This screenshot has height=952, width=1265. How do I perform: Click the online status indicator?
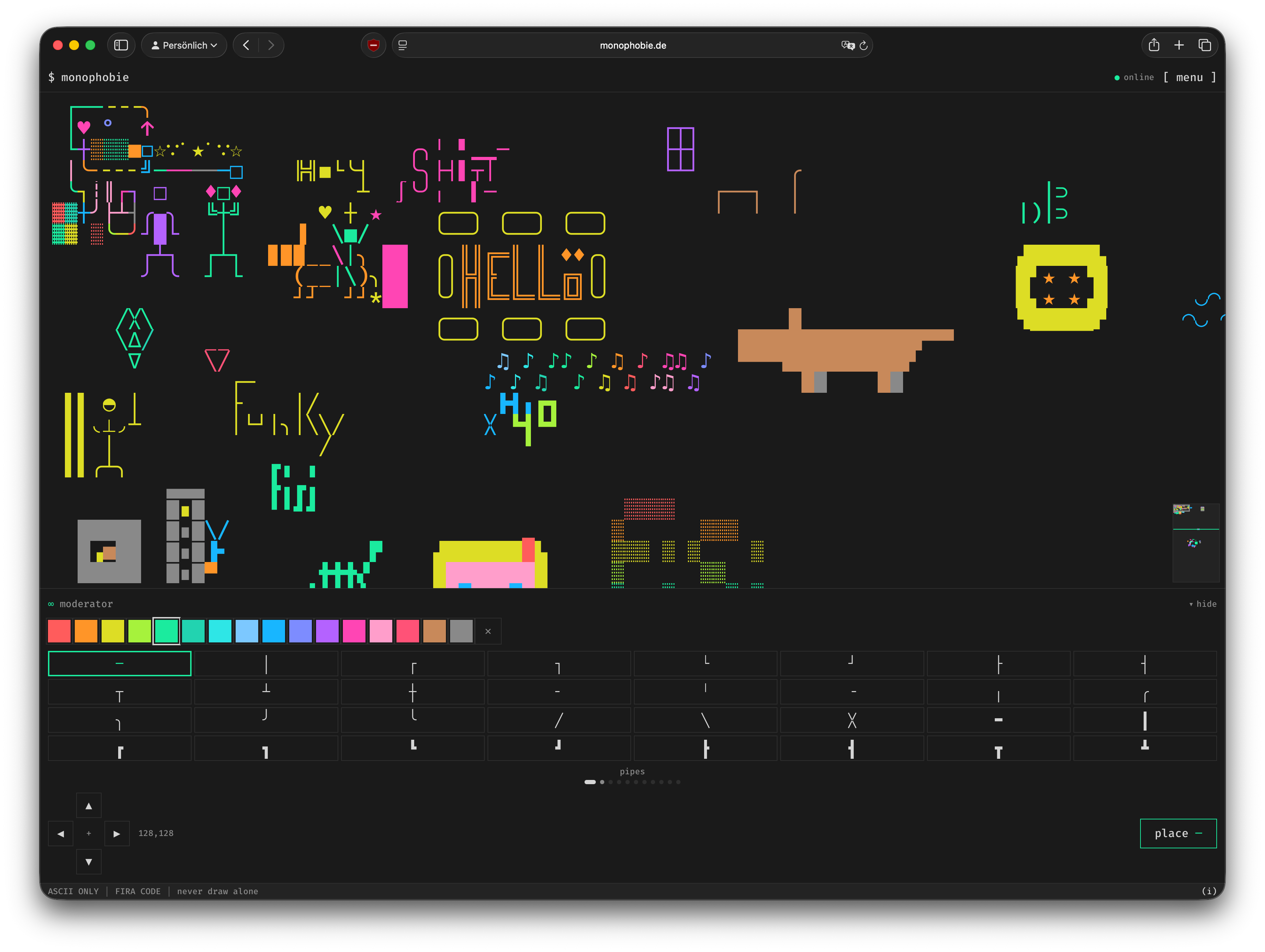[1134, 77]
